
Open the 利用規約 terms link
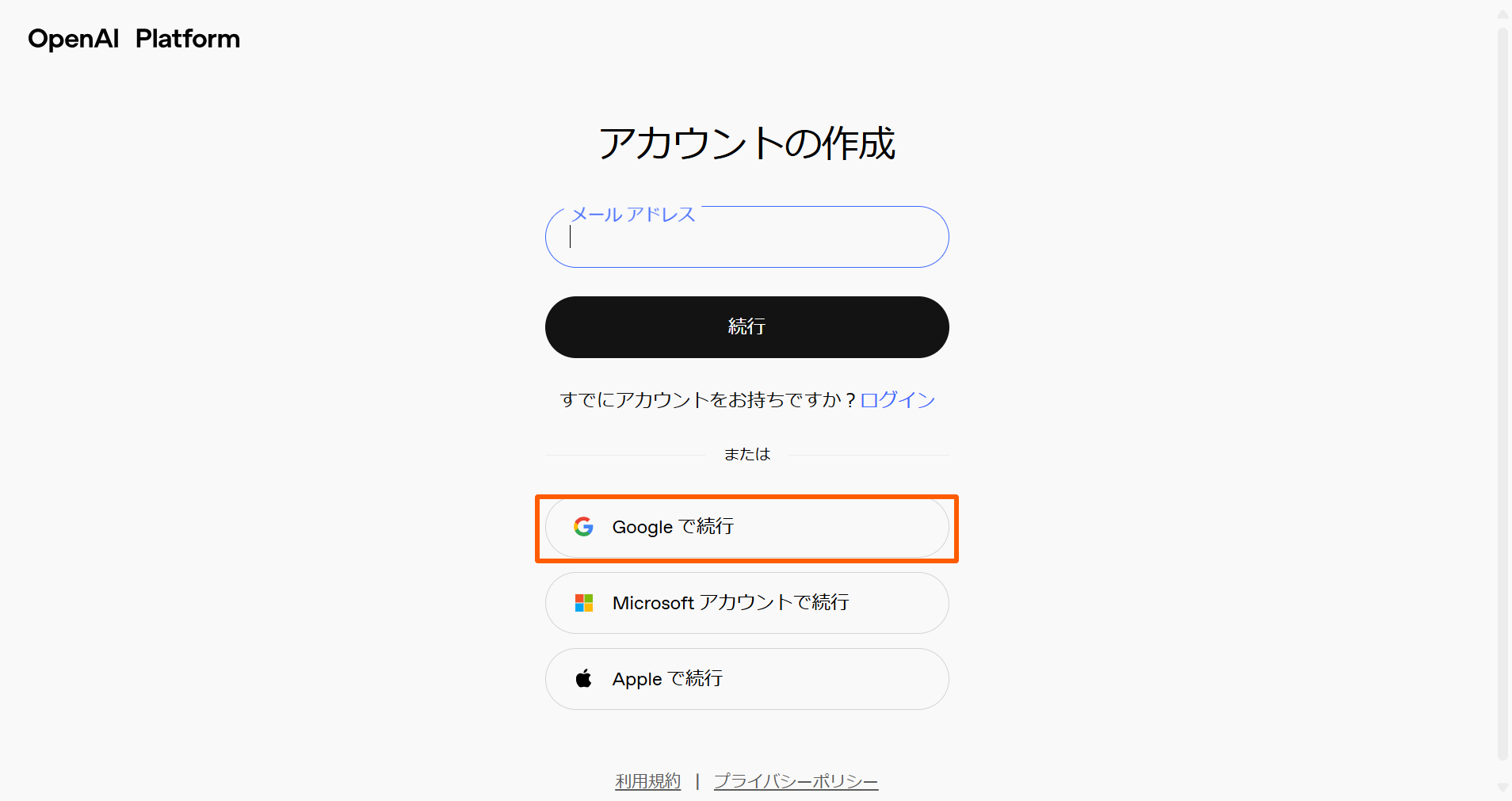[647, 780]
